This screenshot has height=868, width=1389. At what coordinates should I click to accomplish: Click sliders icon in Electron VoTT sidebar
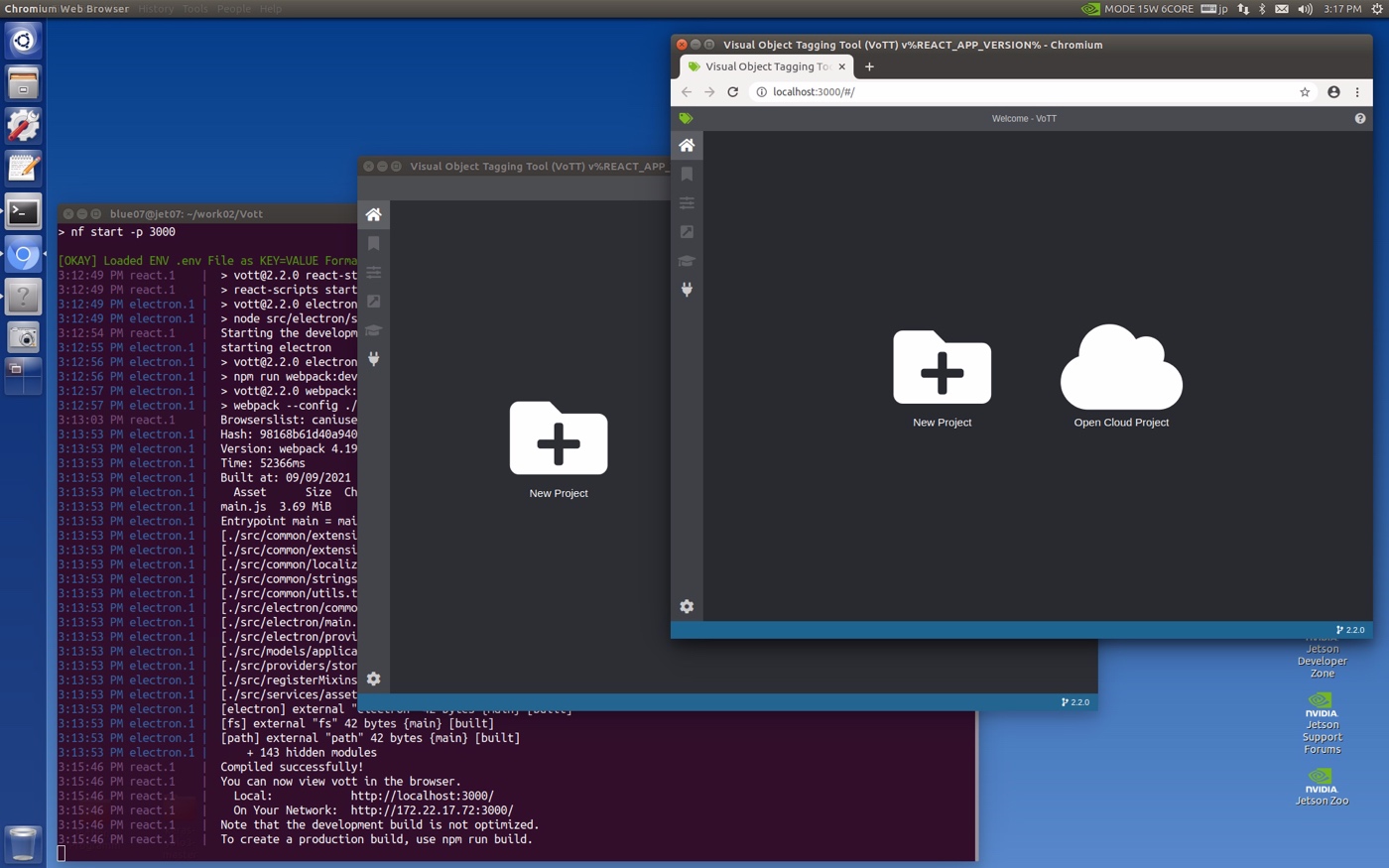click(x=374, y=273)
